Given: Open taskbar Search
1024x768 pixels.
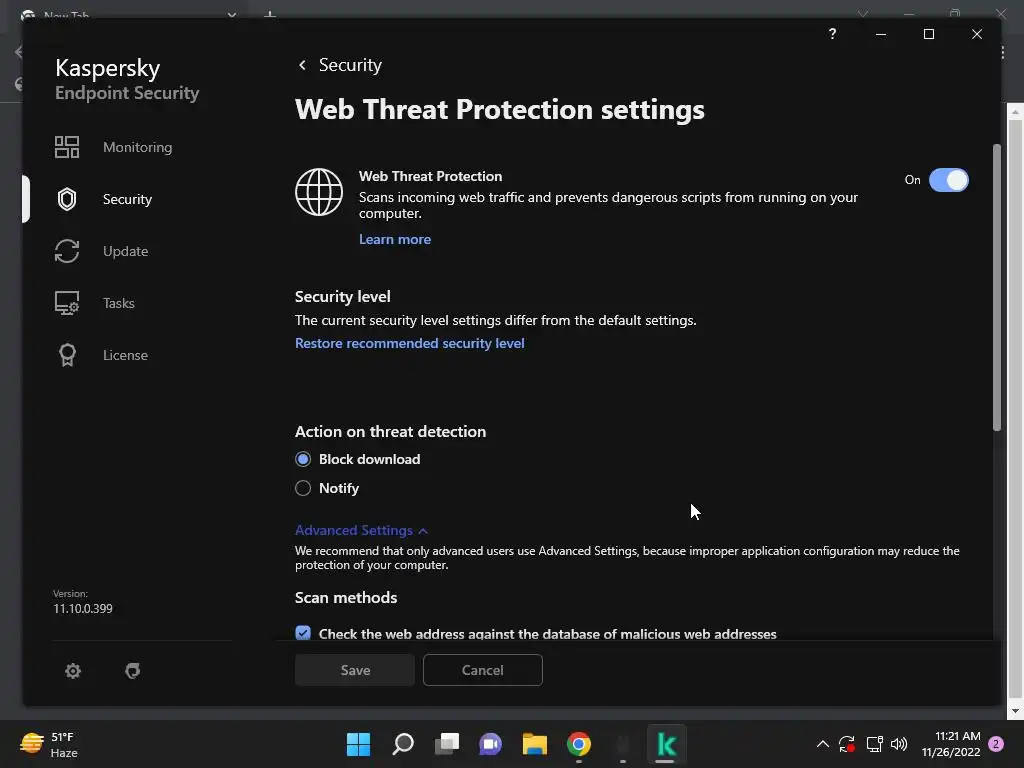Looking at the screenshot, I should (402, 744).
